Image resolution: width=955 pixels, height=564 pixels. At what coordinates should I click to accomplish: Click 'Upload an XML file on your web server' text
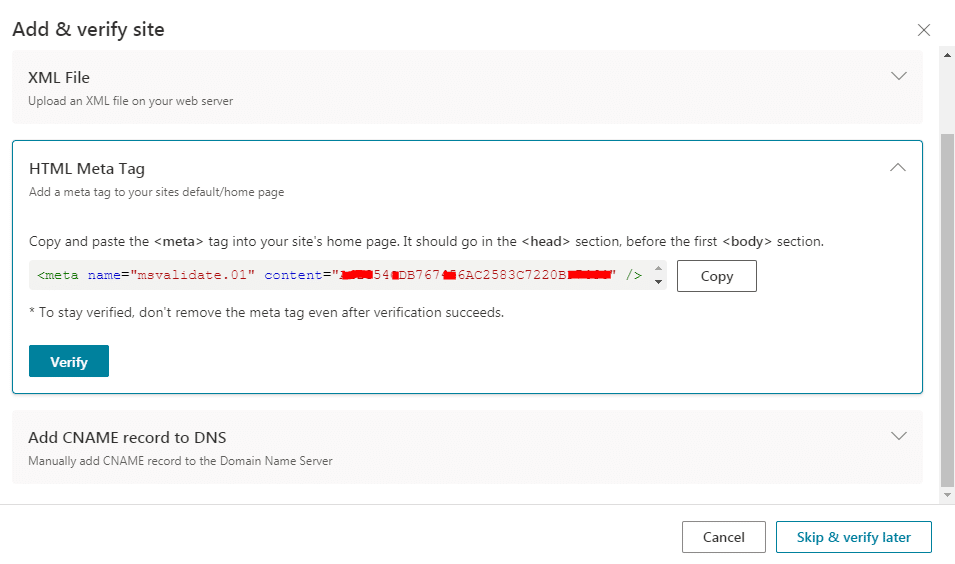pos(130,101)
